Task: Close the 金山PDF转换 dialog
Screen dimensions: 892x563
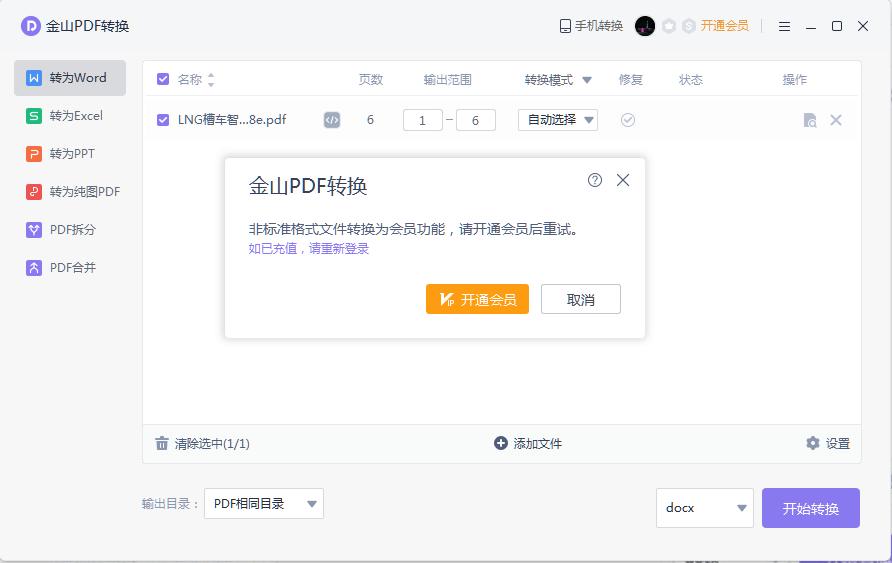Action: tap(623, 180)
